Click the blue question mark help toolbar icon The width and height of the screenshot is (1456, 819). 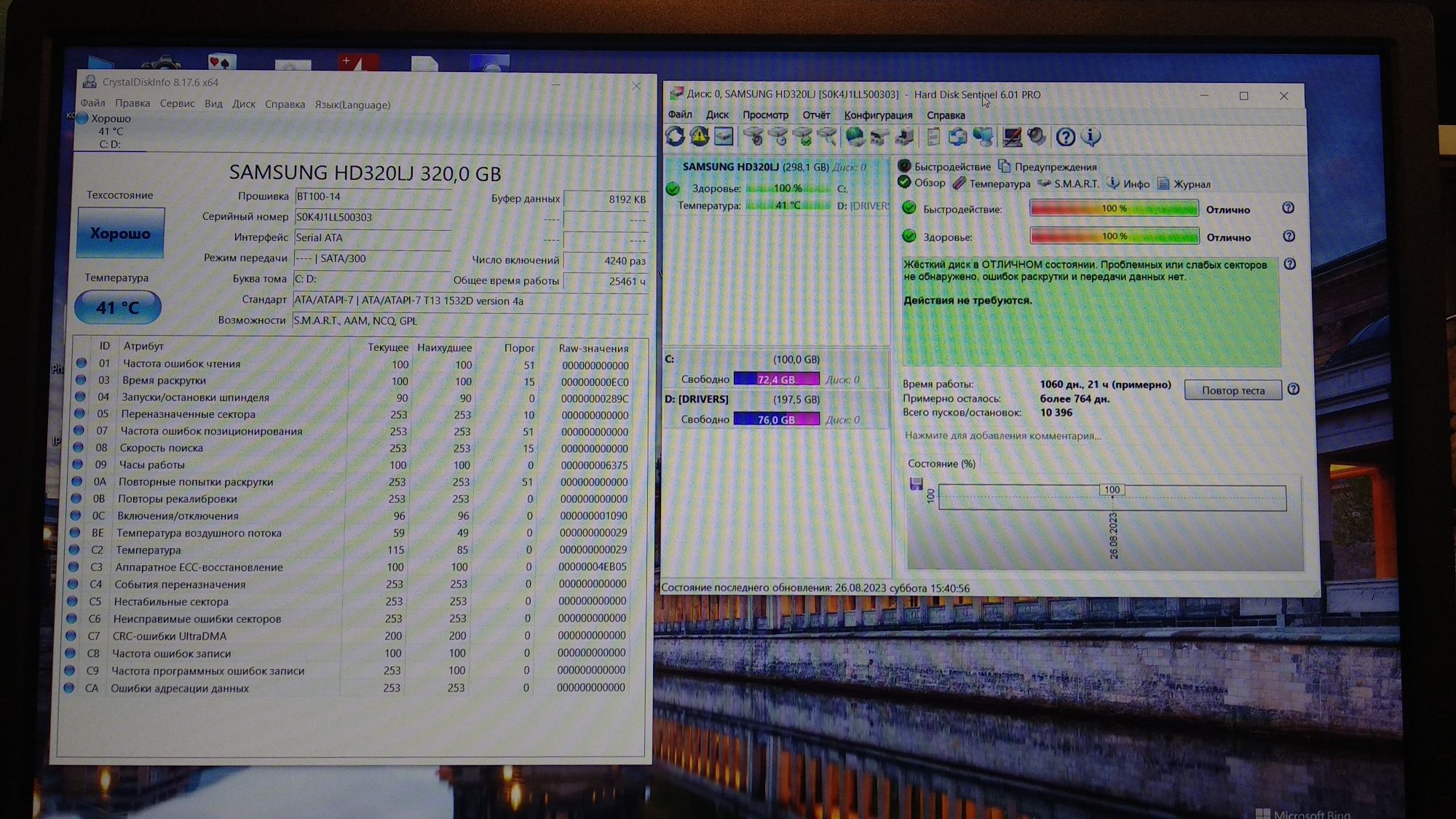pos(1066,137)
